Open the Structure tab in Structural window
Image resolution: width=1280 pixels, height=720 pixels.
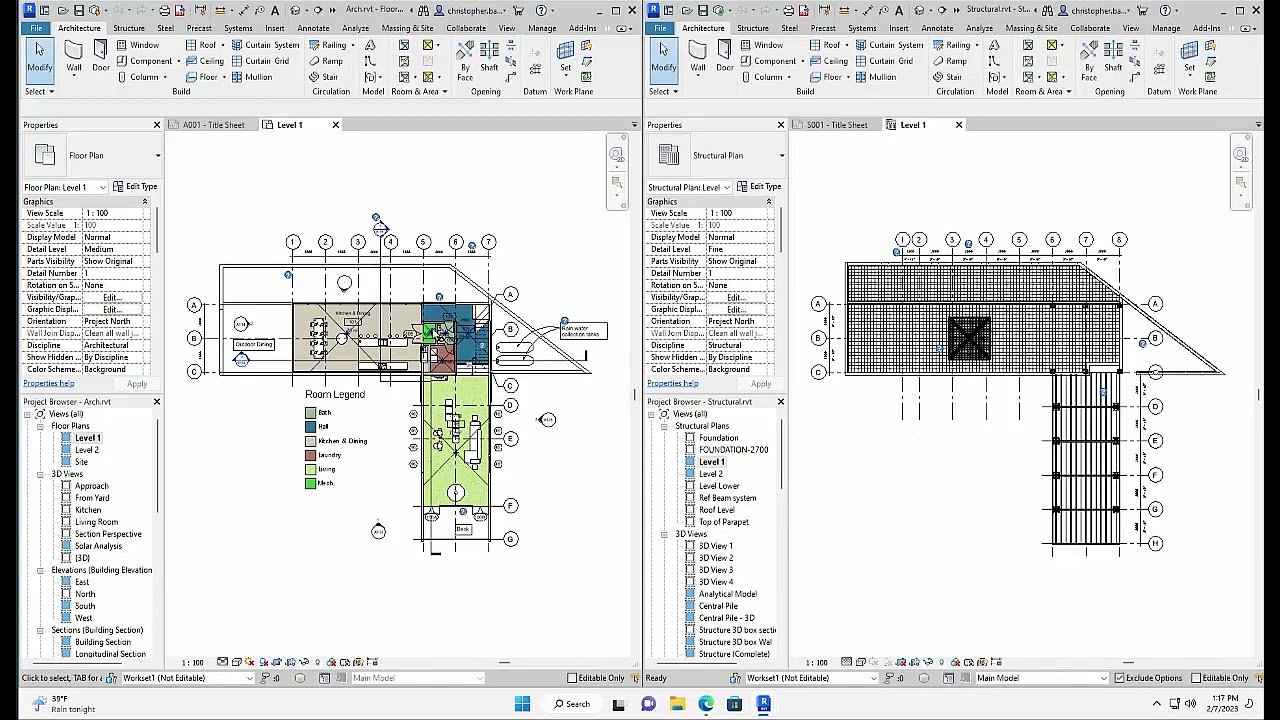pyautogui.click(x=753, y=28)
